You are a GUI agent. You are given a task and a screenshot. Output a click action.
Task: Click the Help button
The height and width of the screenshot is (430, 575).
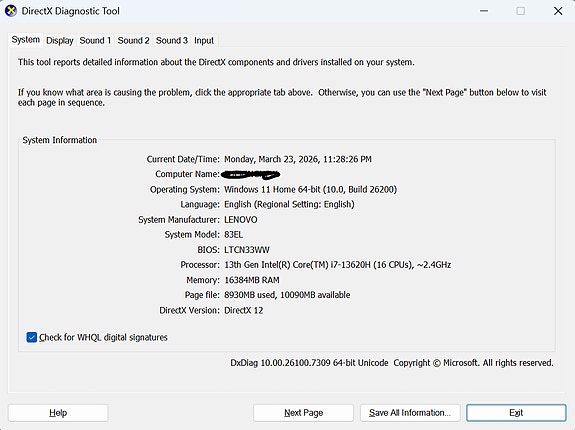58,413
